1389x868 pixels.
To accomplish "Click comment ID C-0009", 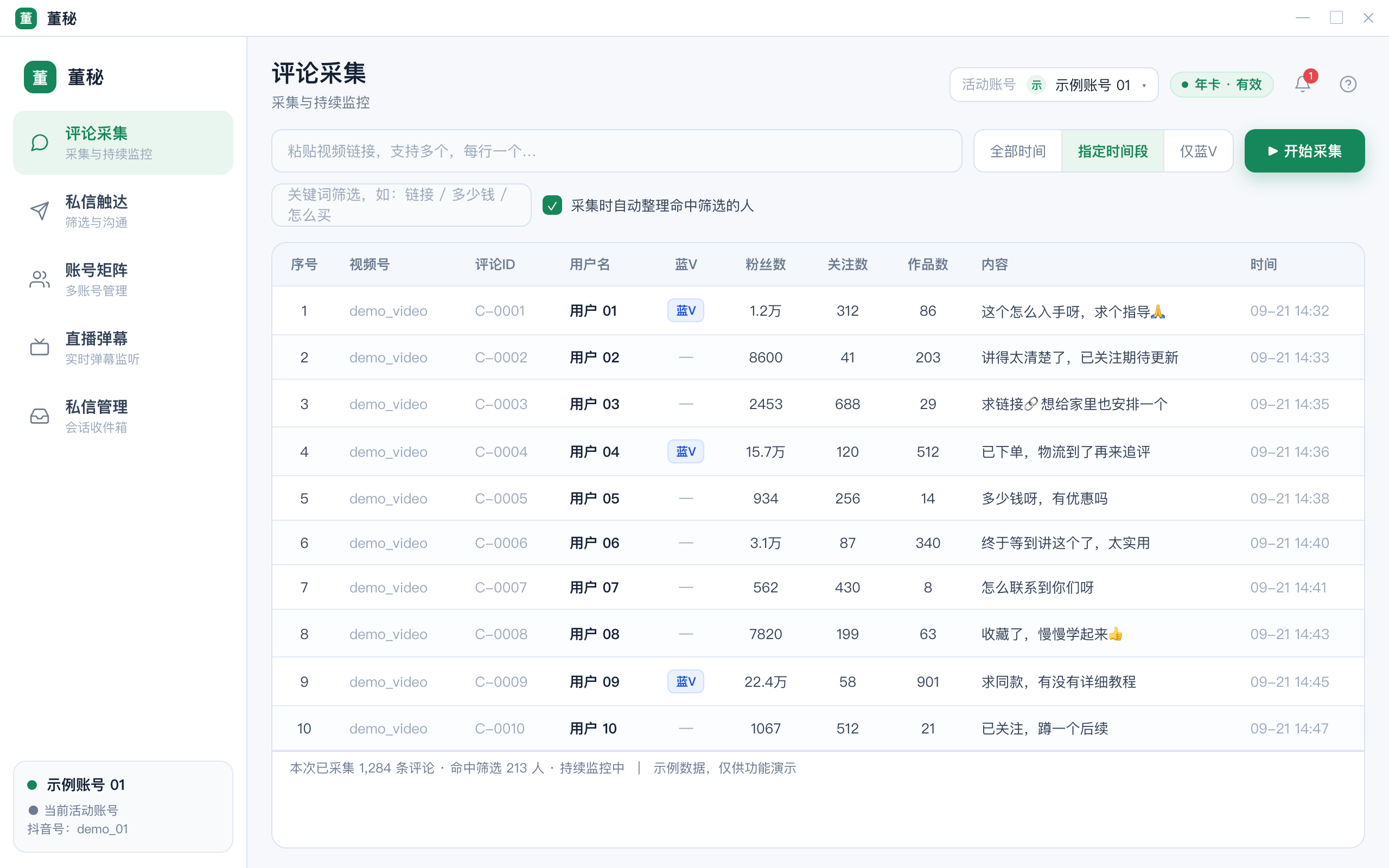I will click(x=500, y=682).
